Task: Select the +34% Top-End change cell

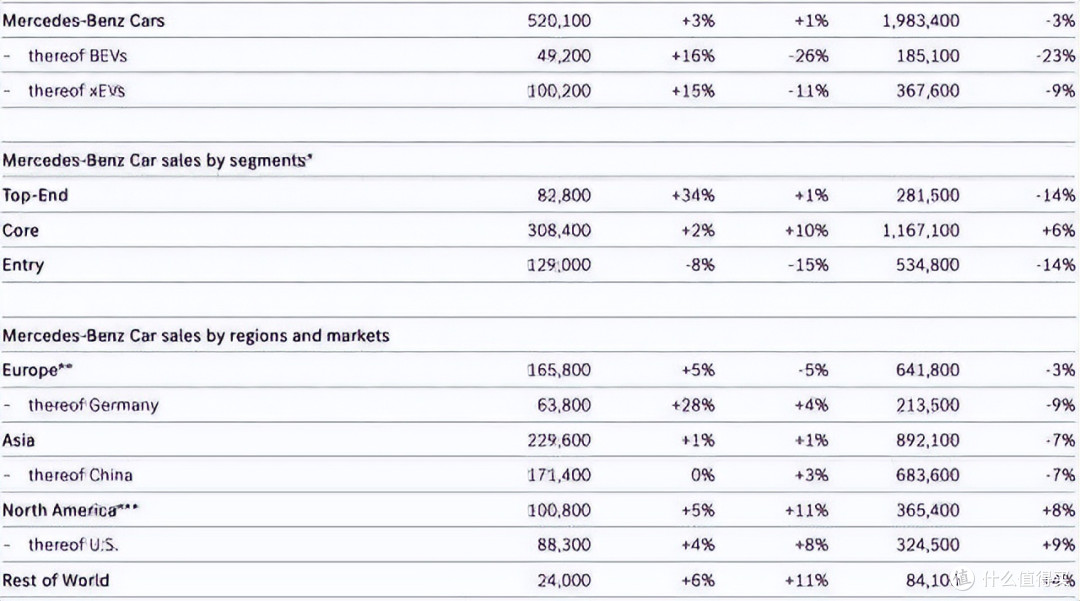Action: pyautogui.click(x=693, y=196)
